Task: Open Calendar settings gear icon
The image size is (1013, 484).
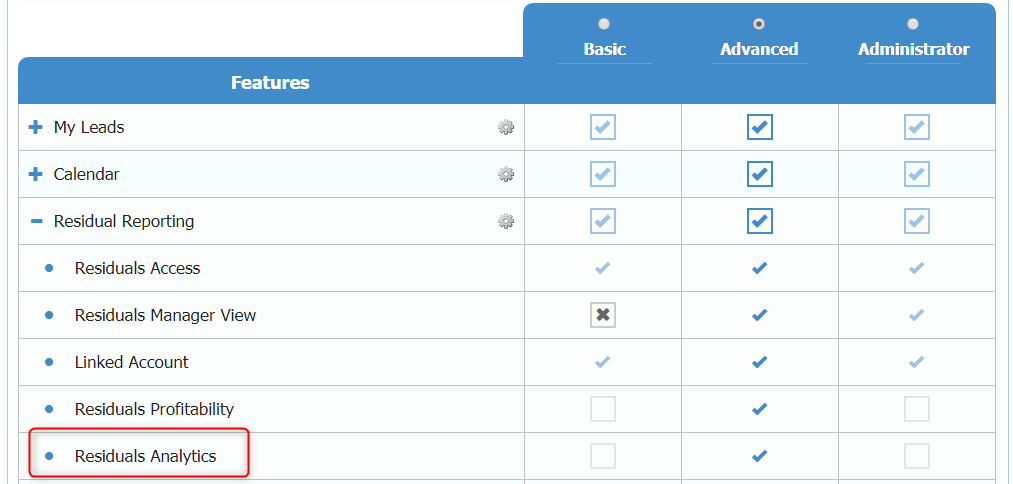Action: 506,174
